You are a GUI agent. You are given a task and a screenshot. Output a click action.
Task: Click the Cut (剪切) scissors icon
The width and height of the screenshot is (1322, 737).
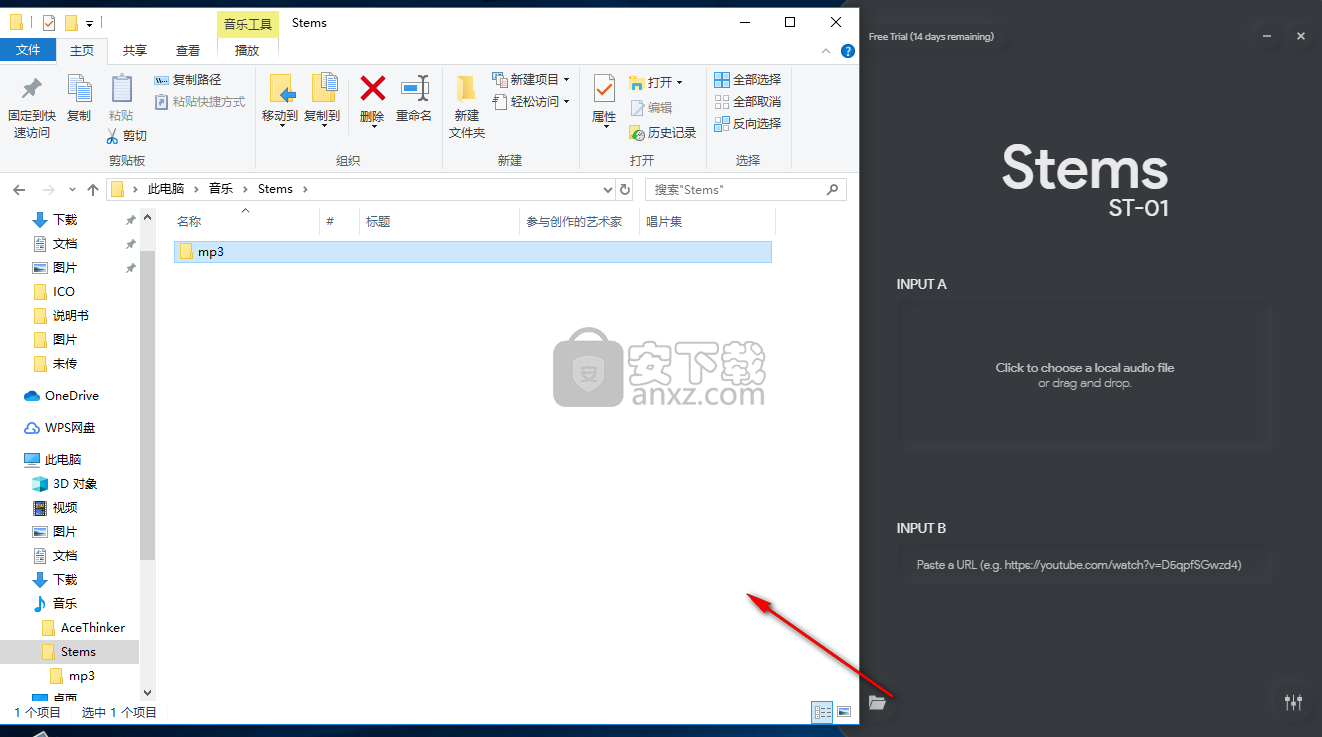pos(127,136)
